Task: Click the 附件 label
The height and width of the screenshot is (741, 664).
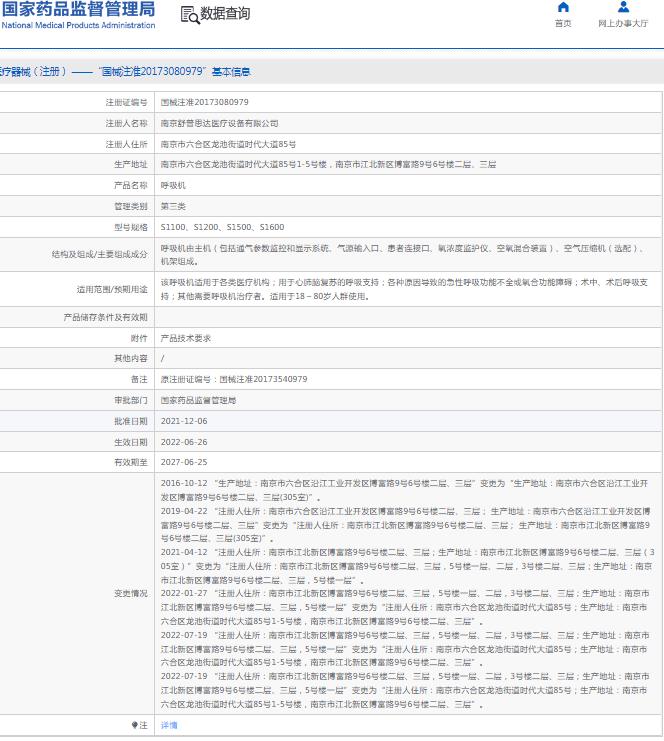Action: coord(139,338)
